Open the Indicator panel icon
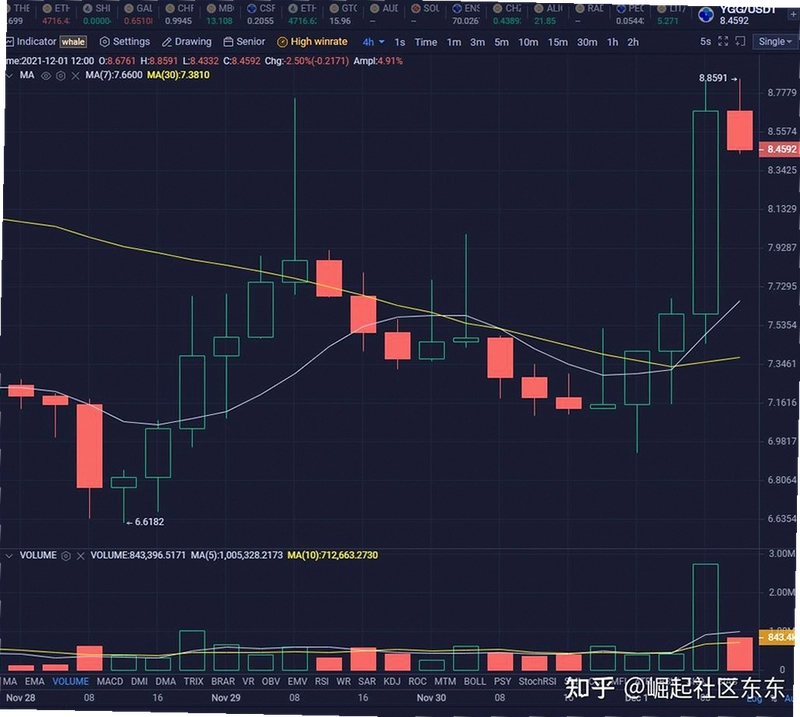Viewport: 800px width, 717px height. 9,42
